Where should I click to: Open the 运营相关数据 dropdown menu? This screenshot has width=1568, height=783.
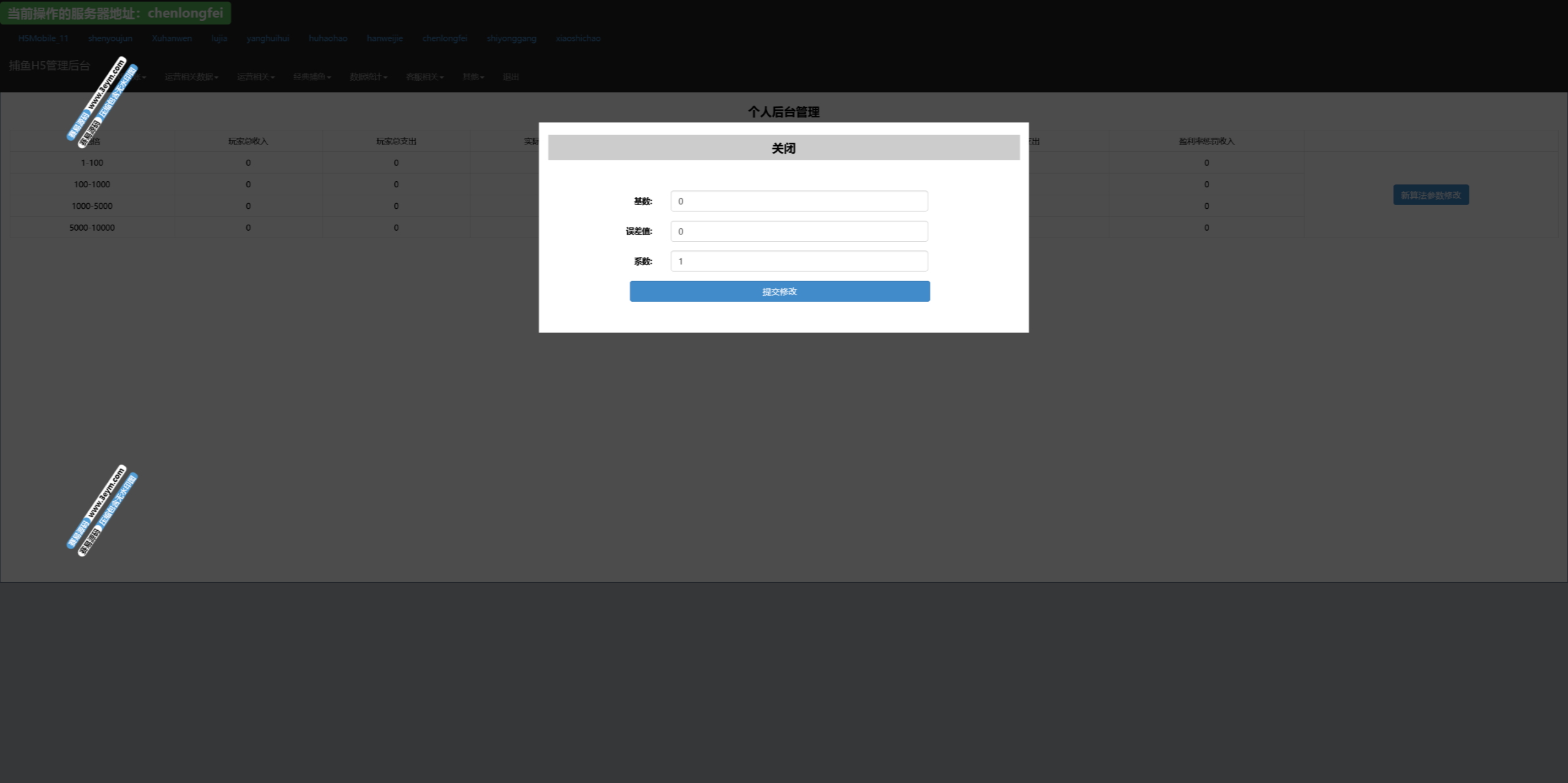tap(191, 77)
